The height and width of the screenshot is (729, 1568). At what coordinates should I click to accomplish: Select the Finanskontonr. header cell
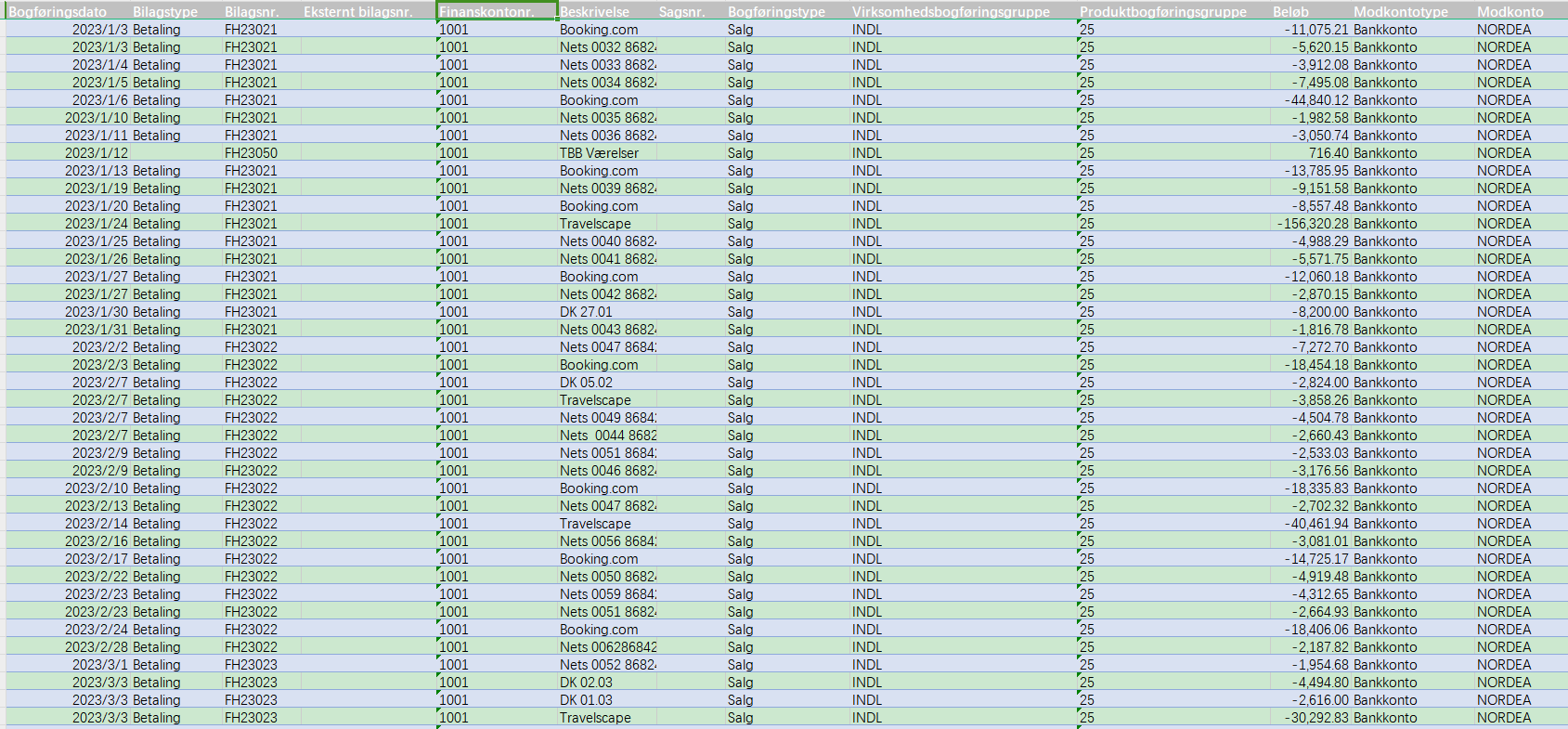tap(497, 12)
